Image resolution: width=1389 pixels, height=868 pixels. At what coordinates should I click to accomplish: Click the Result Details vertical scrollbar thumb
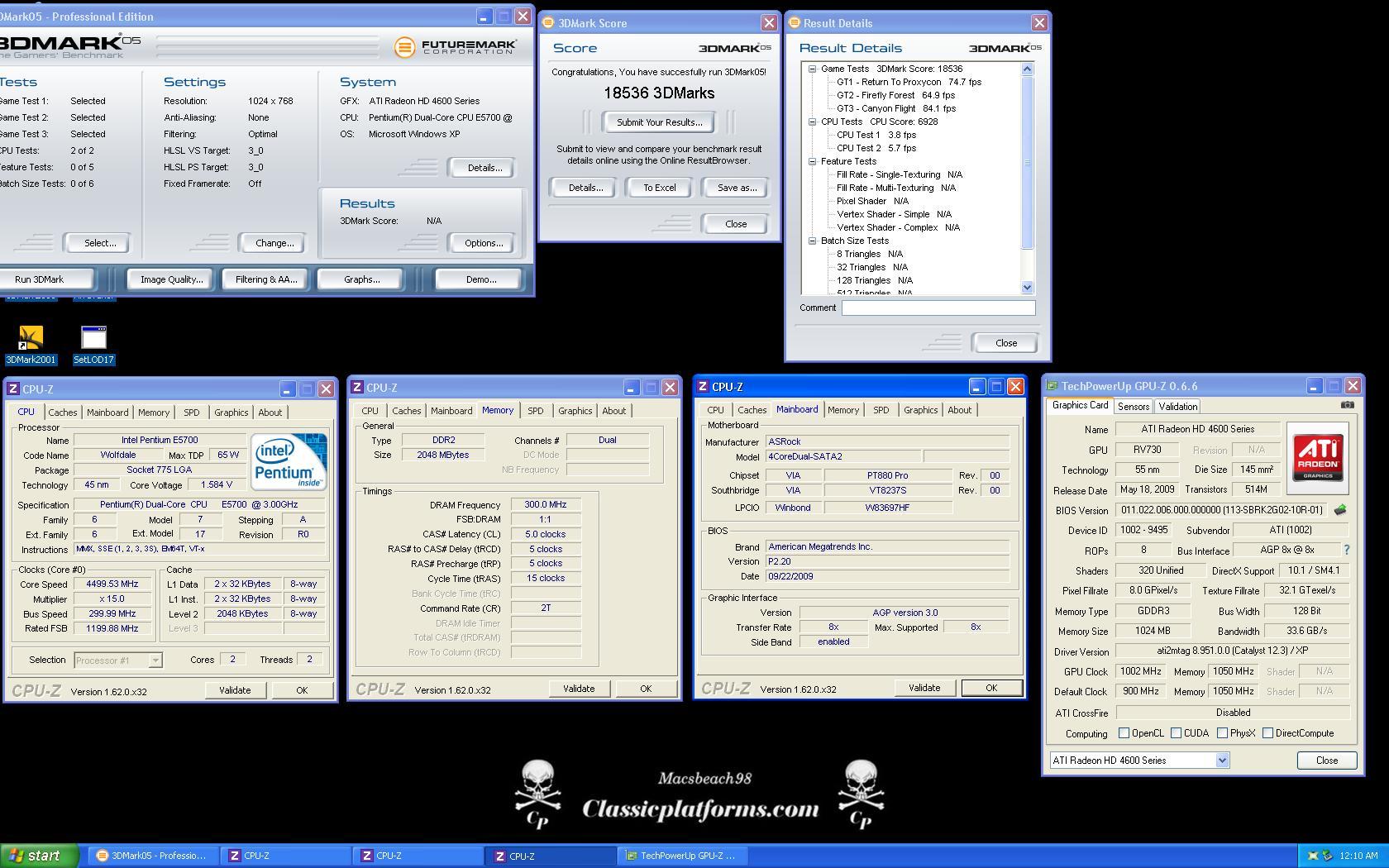(1028, 162)
